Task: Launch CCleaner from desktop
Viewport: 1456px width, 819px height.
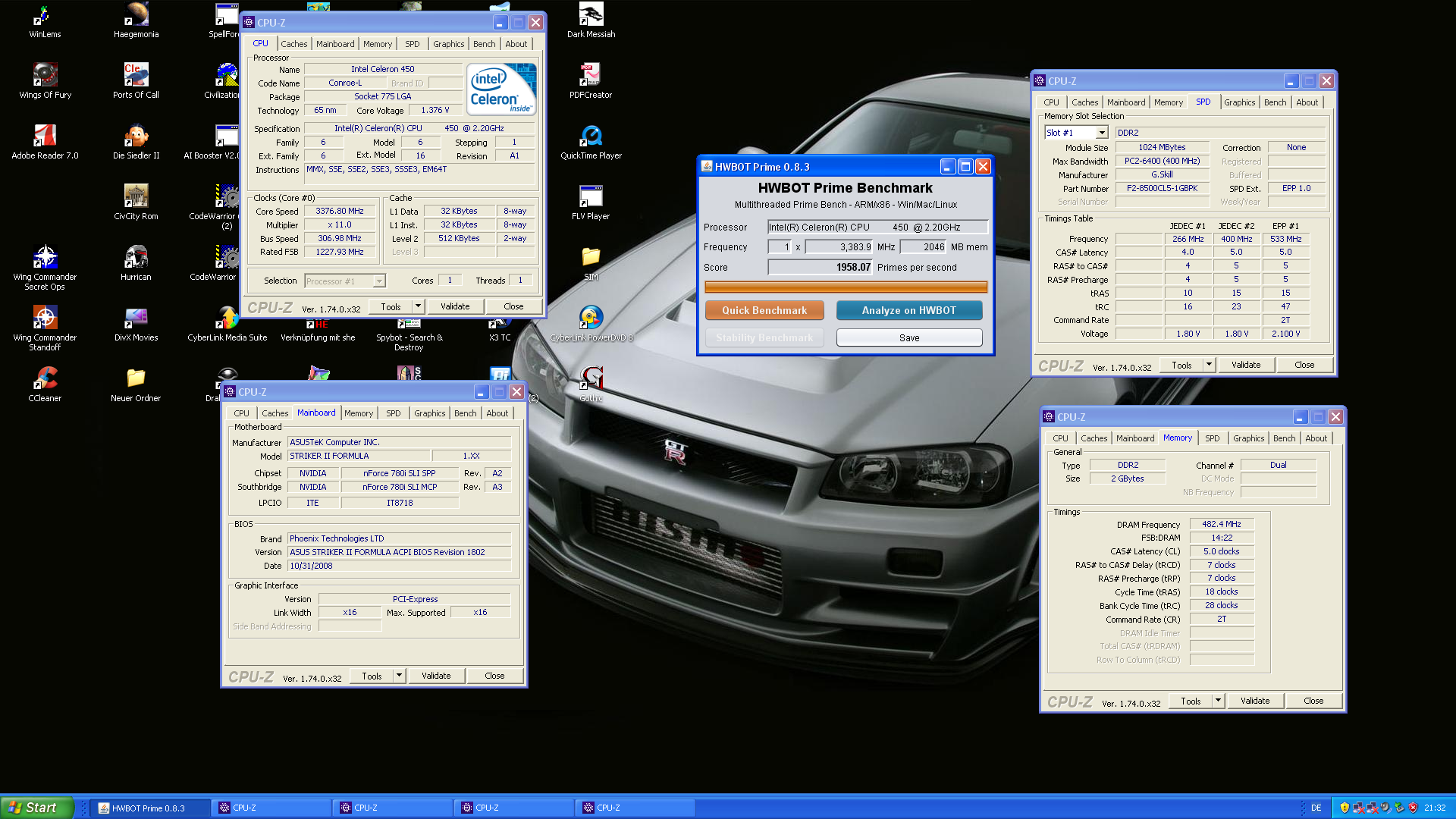Action: 45,384
